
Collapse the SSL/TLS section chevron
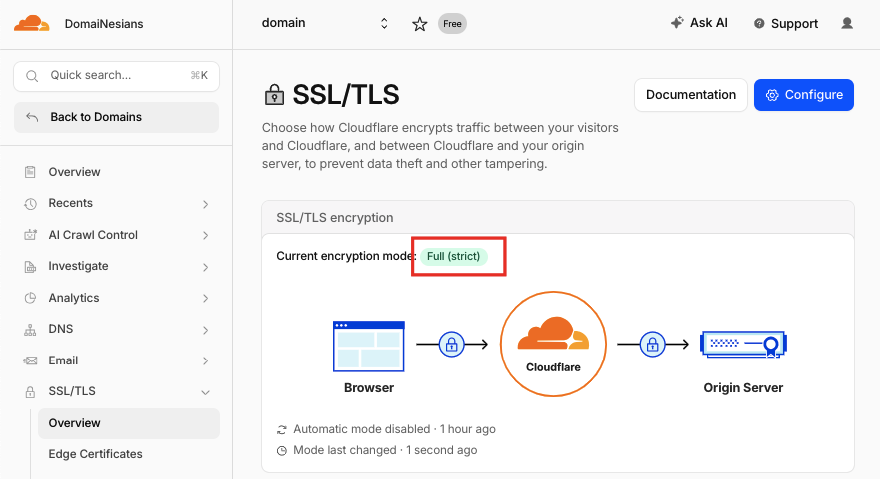tap(205, 393)
